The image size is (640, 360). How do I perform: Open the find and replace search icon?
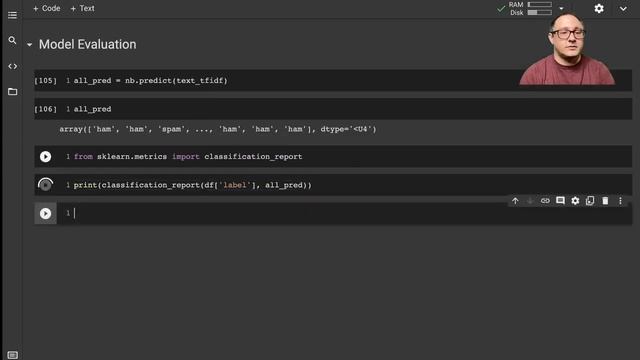(12, 40)
